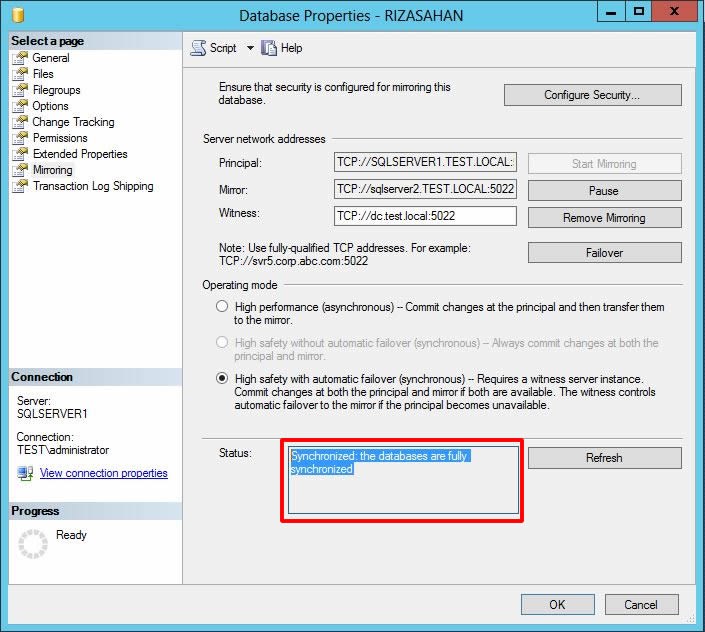705x632 pixels.
Task: Open Transaction Log Shipping page
Action: pos(93,186)
